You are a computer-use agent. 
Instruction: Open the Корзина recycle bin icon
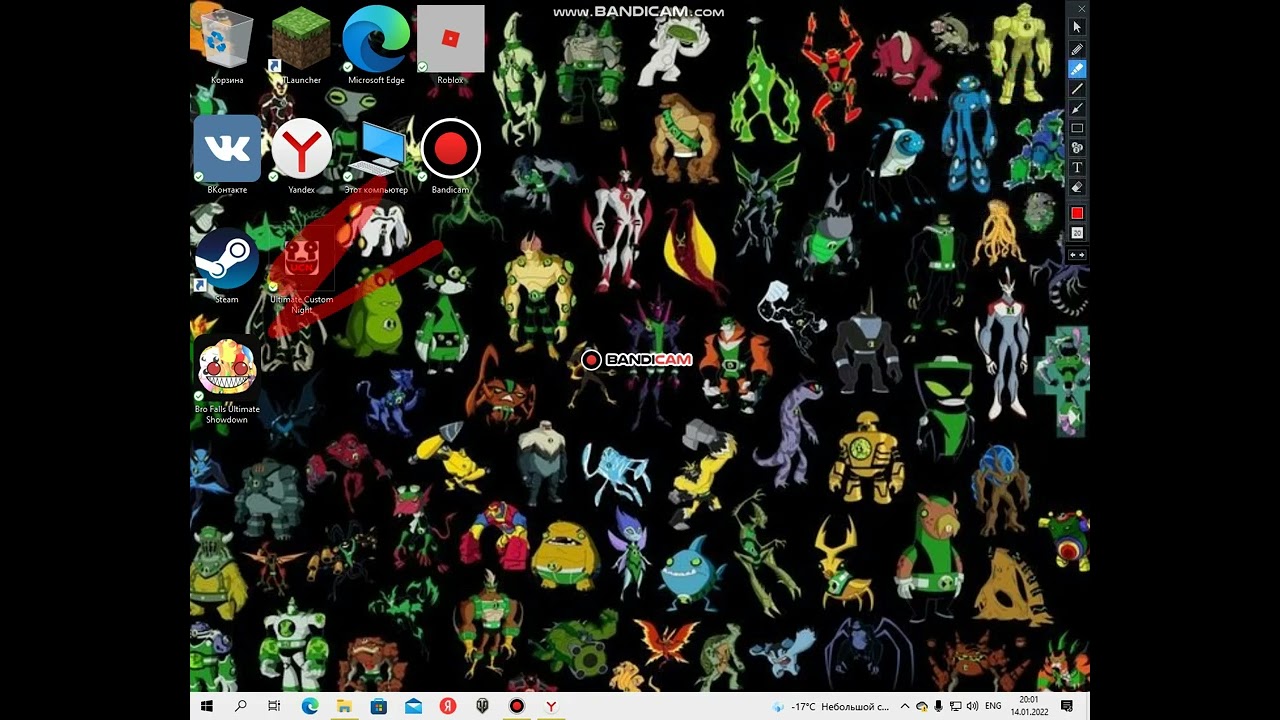tap(227, 44)
